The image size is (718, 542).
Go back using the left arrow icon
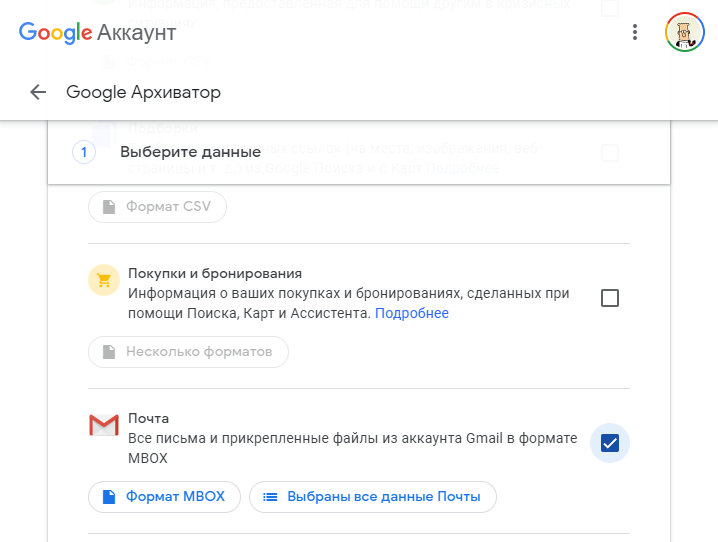(x=38, y=92)
